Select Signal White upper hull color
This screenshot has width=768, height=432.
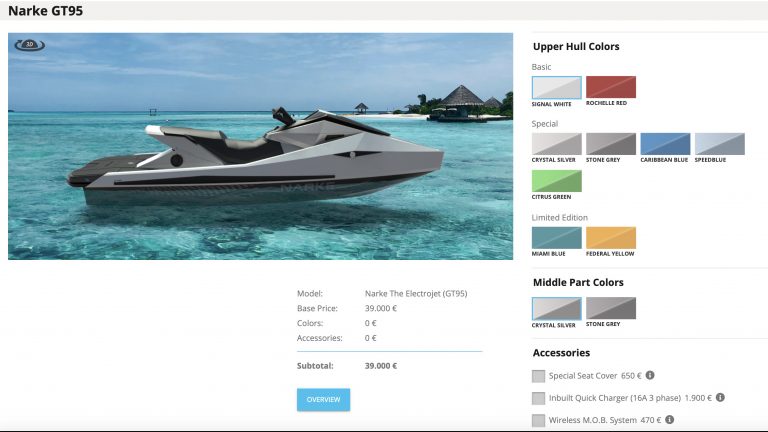[x=557, y=88]
